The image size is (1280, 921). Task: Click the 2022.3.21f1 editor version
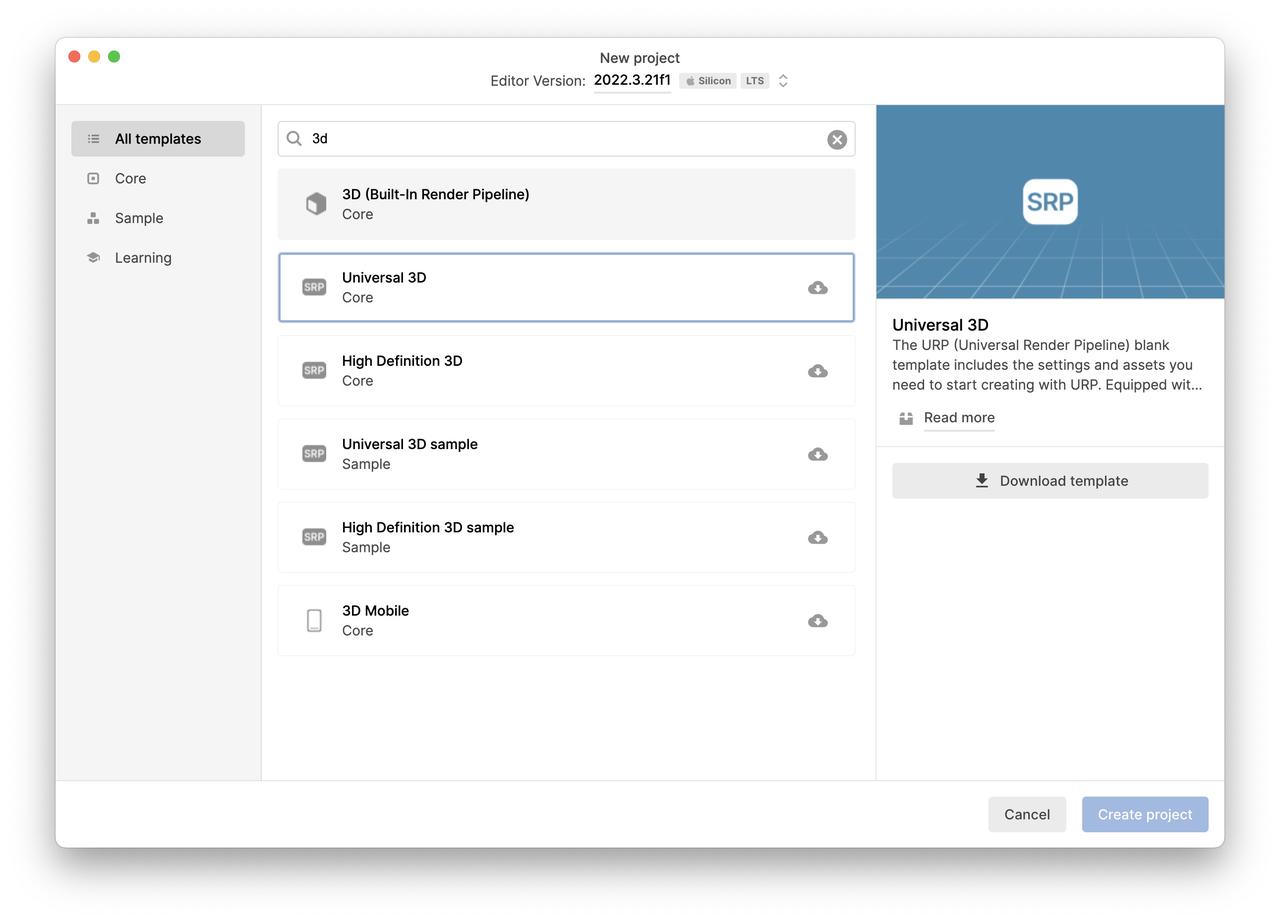tap(632, 81)
